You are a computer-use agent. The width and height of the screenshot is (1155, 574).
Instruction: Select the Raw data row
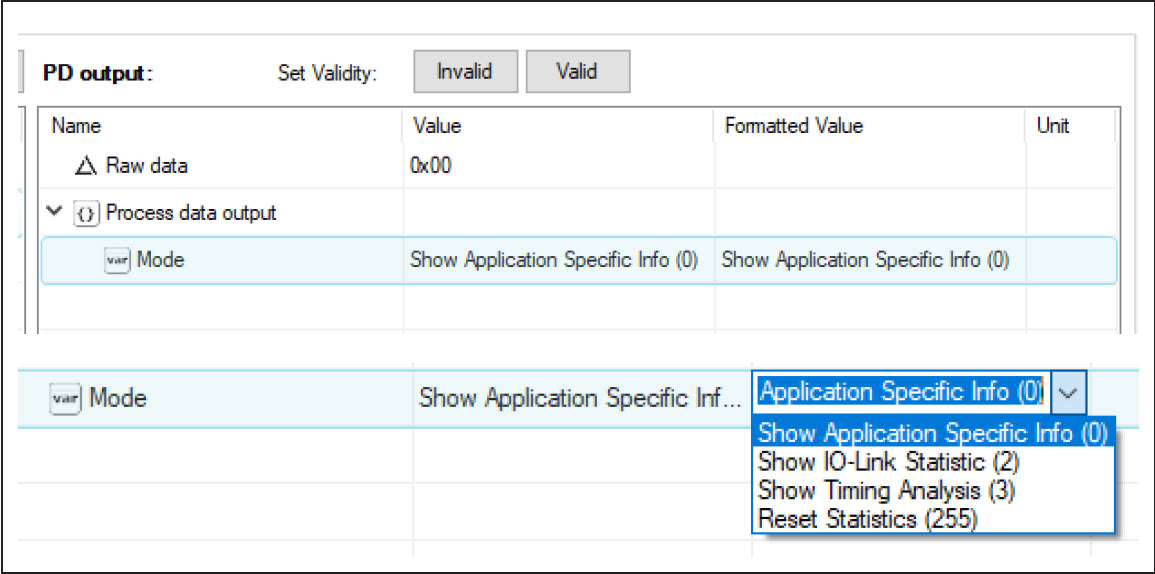(x=579, y=167)
